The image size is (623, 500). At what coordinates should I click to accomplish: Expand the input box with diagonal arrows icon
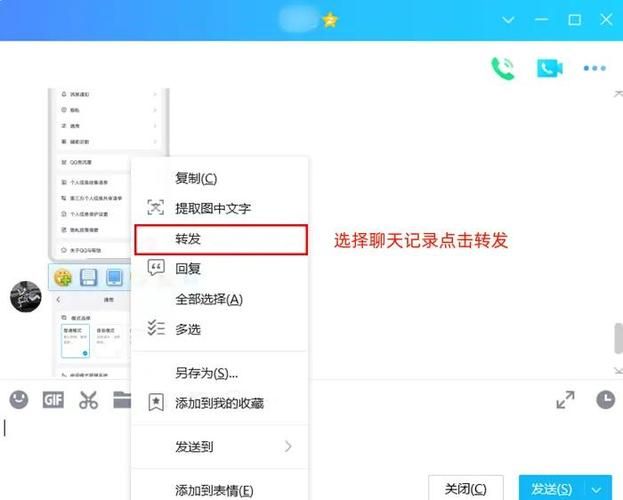[x=565, y=400]
